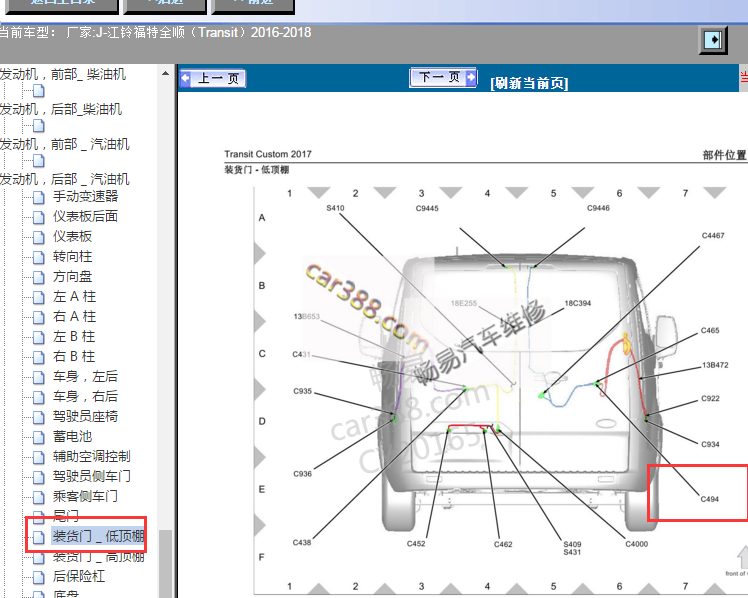This screenshot has height=598, width=748.
Task: Select 发动机,前部_柴油机 tree entry
Action: (62, 74)
